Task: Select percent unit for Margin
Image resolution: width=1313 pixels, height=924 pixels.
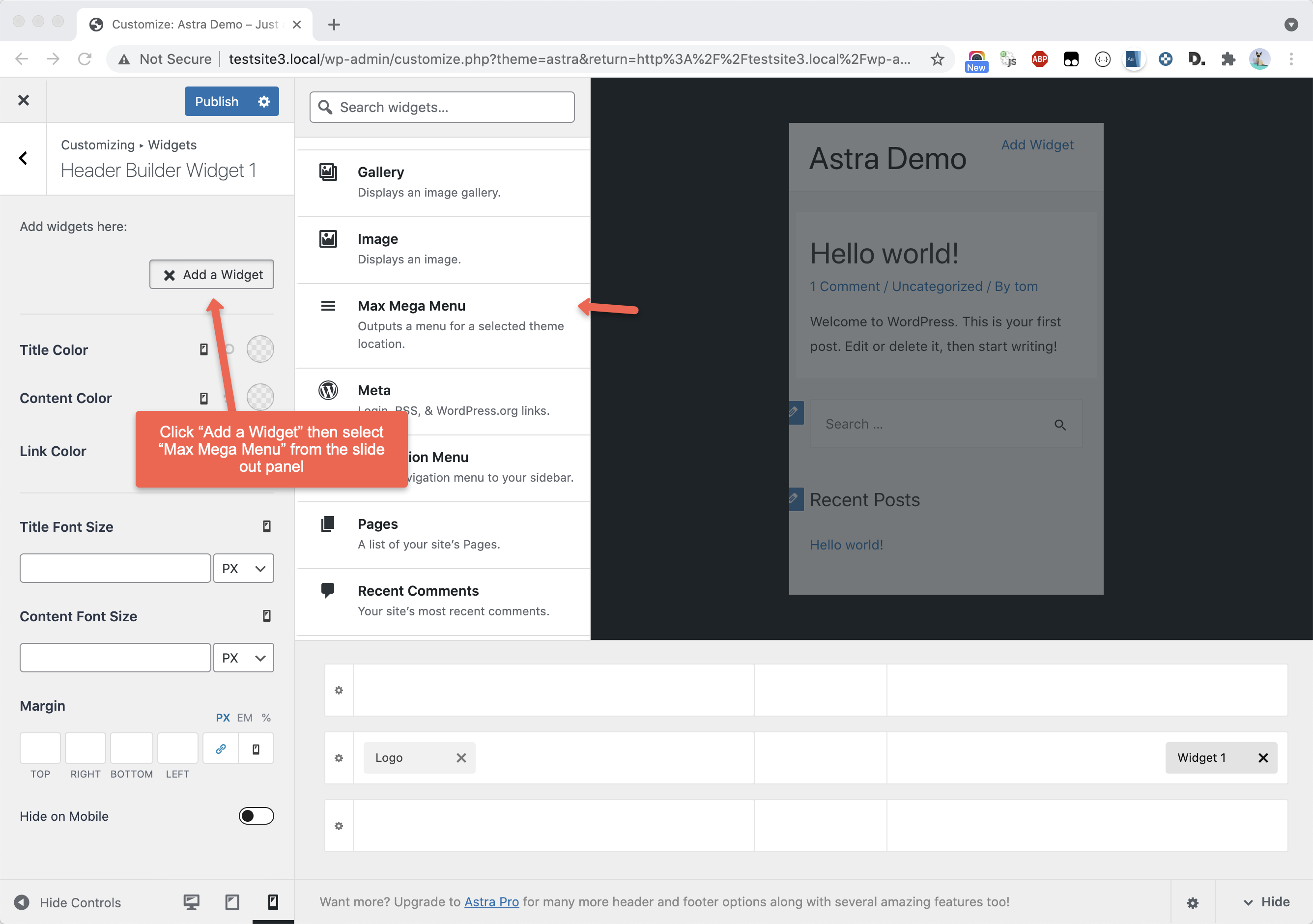Action: point(266,718)
